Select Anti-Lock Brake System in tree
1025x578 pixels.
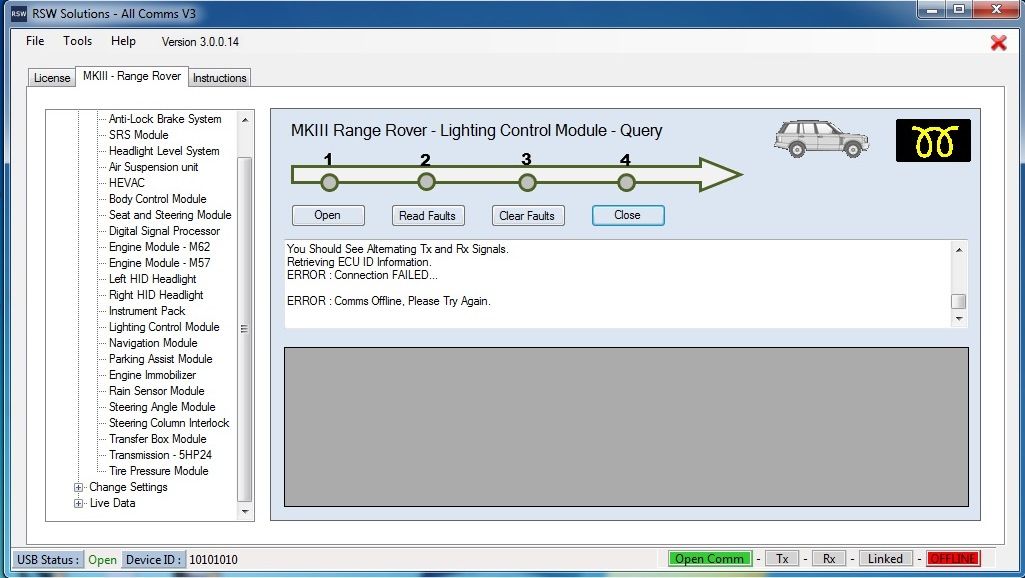(165, 119)
